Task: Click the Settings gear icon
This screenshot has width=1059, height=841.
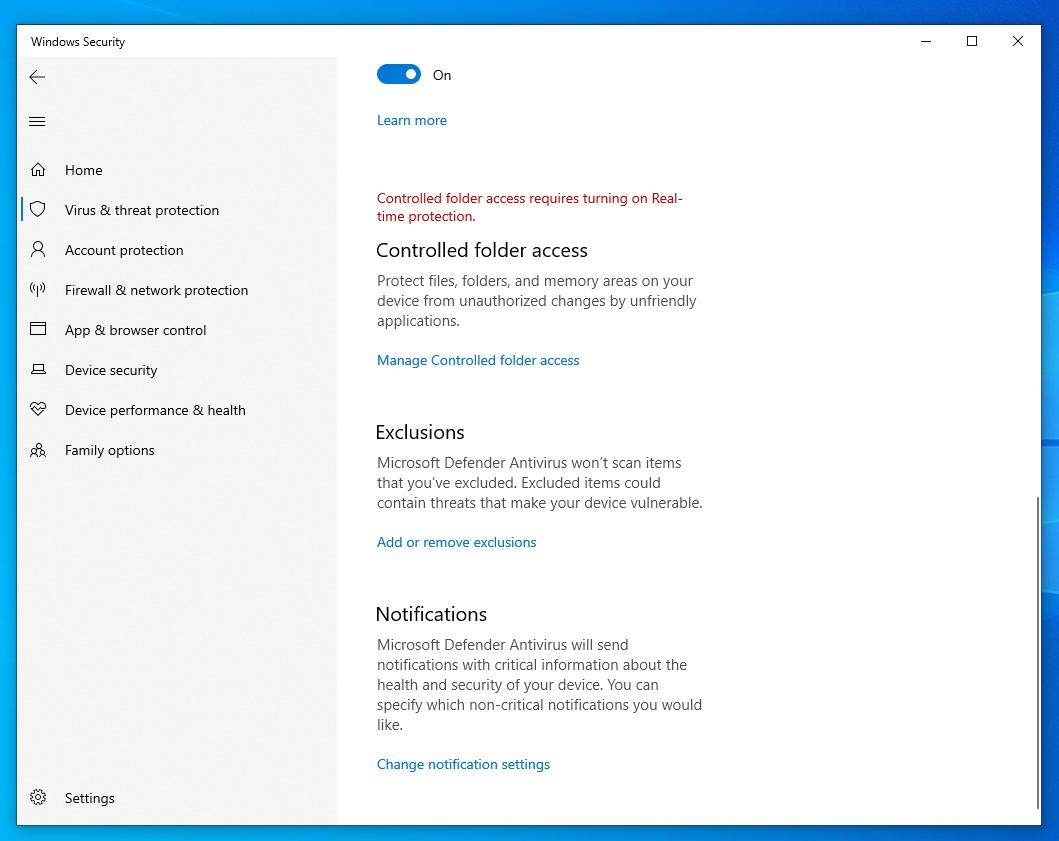Action: (38, 797)
